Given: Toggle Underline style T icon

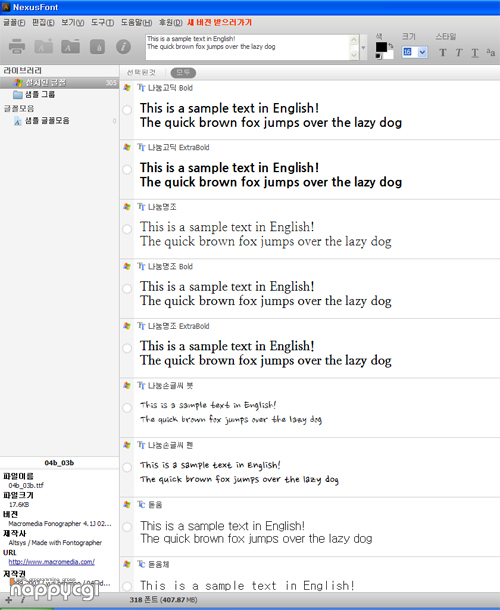Looking at the screenshot, I should pyautogui.click(x=475, y=53).
